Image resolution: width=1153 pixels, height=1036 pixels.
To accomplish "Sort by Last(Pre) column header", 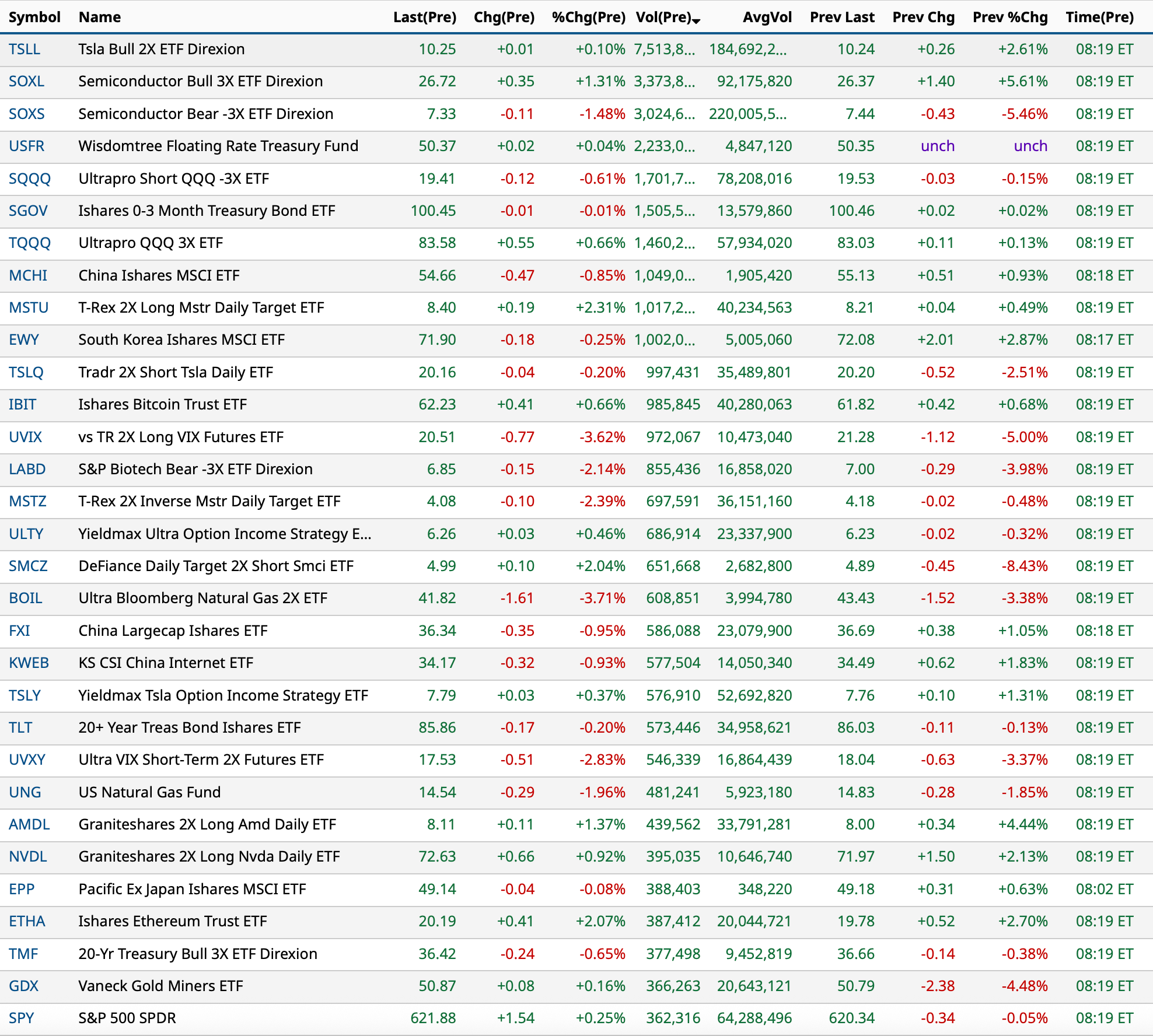I will [424, 17].
